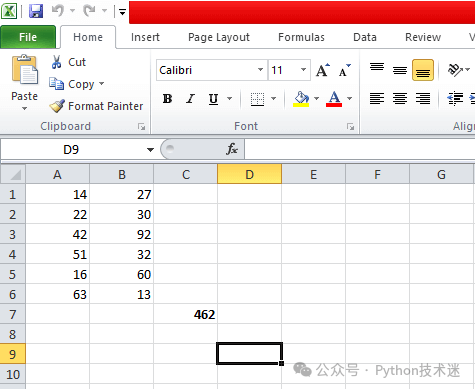Save the workbook with the floppy disk icon
The width and height of the screenshot is (475, 389).
[x=36, y=11]
